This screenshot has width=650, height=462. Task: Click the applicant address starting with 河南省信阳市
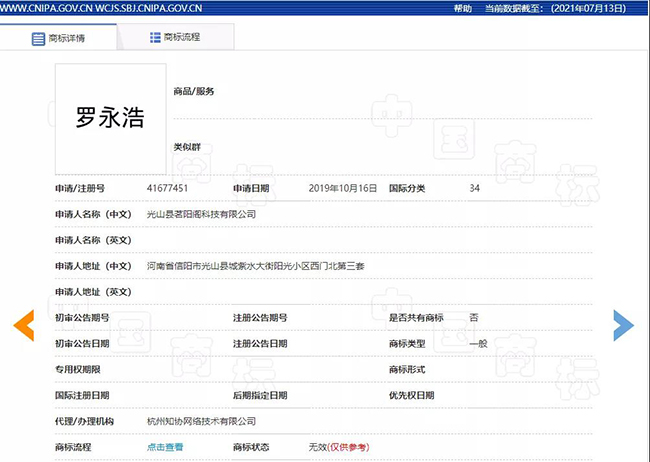tap(256, 266)
